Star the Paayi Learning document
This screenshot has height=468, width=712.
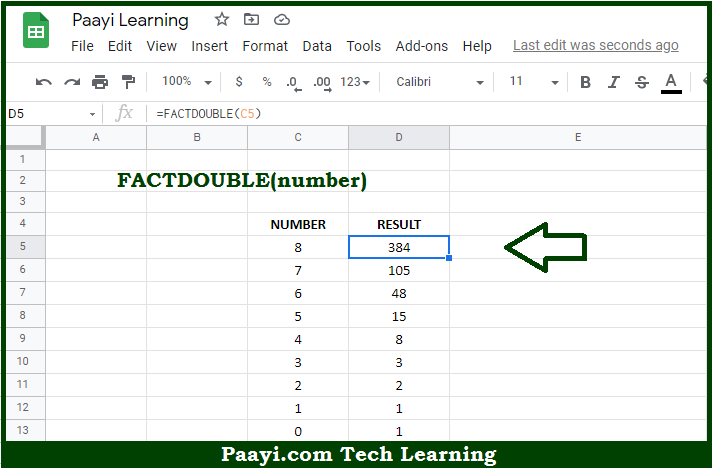(222, 20)
